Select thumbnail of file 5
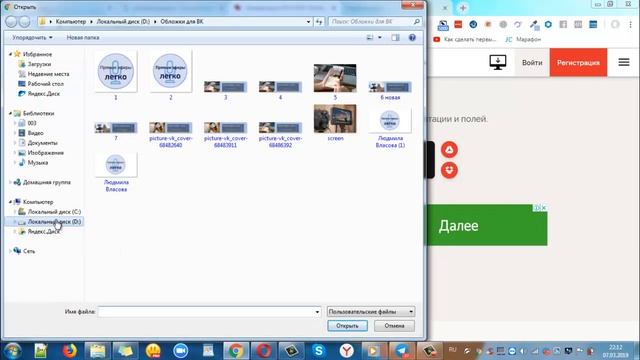This screenshot has height=360, width=640. (x=335, y=78)
